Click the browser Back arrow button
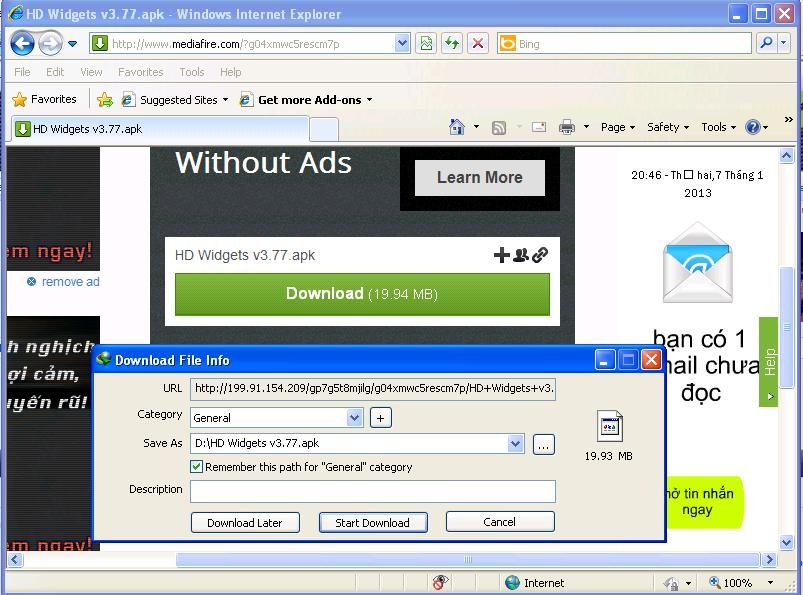This screenshot has height=595, width=803. click(22, 43)
